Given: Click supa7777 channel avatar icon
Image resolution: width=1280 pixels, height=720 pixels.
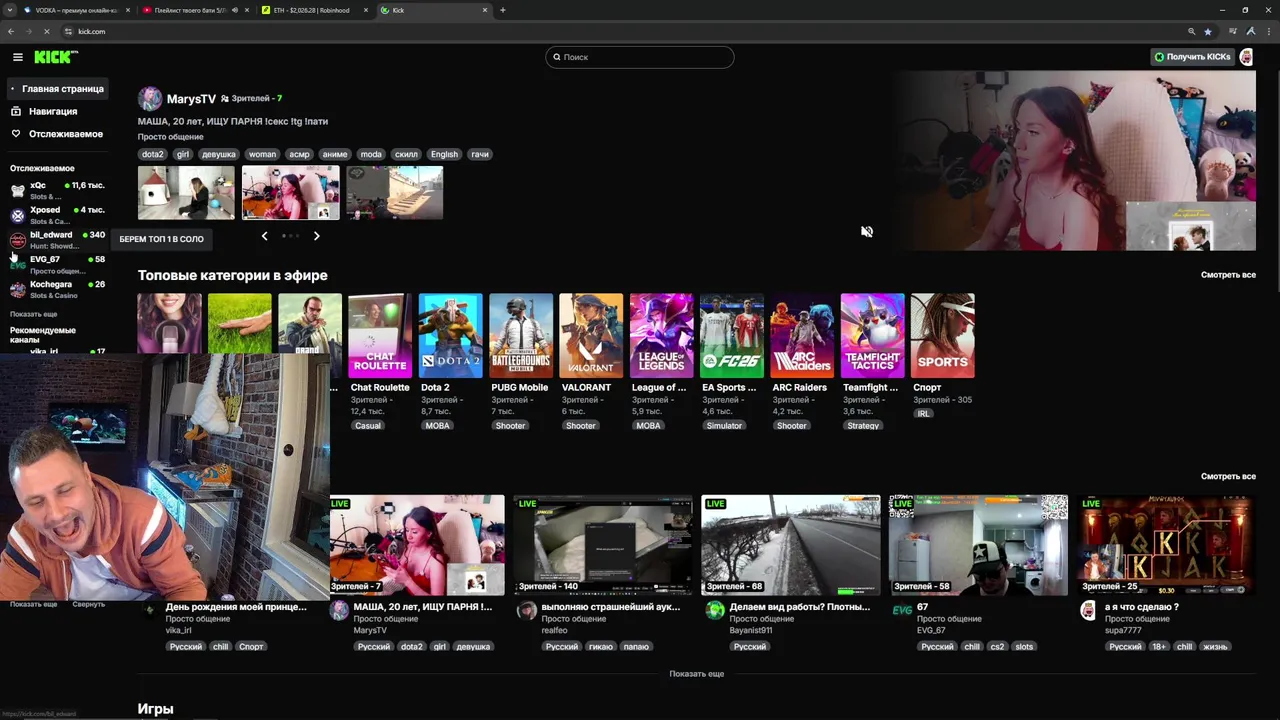Looking at the screenshot, I should tap(1089, 611).
